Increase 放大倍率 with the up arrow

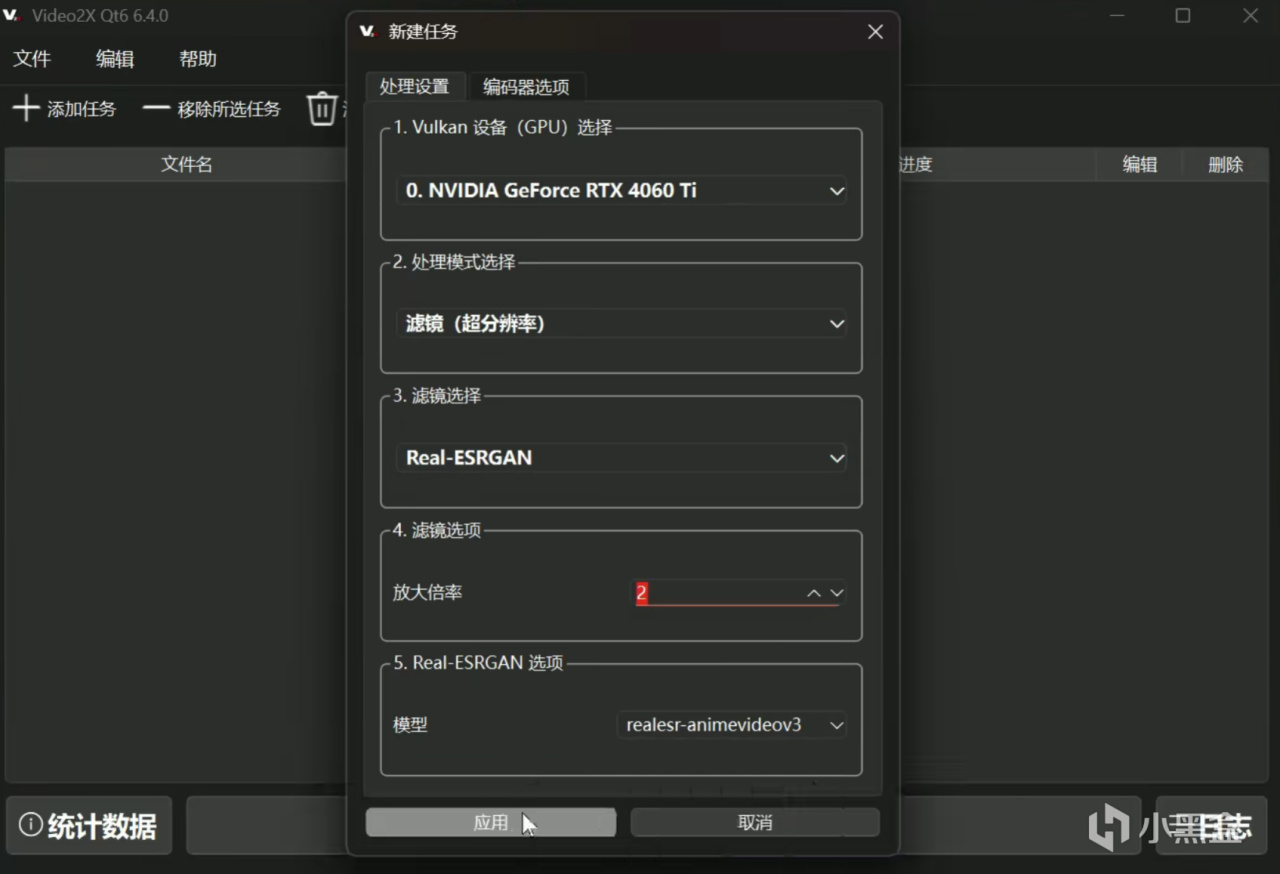coord(814,593)
